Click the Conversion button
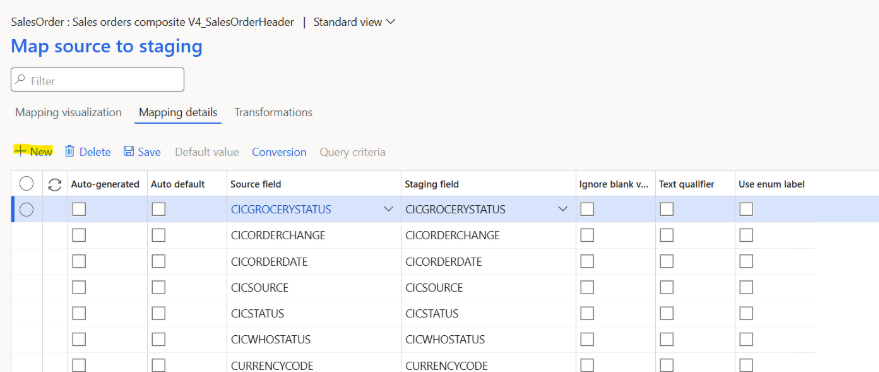The image size is (879, 372). tap(279, 152)
